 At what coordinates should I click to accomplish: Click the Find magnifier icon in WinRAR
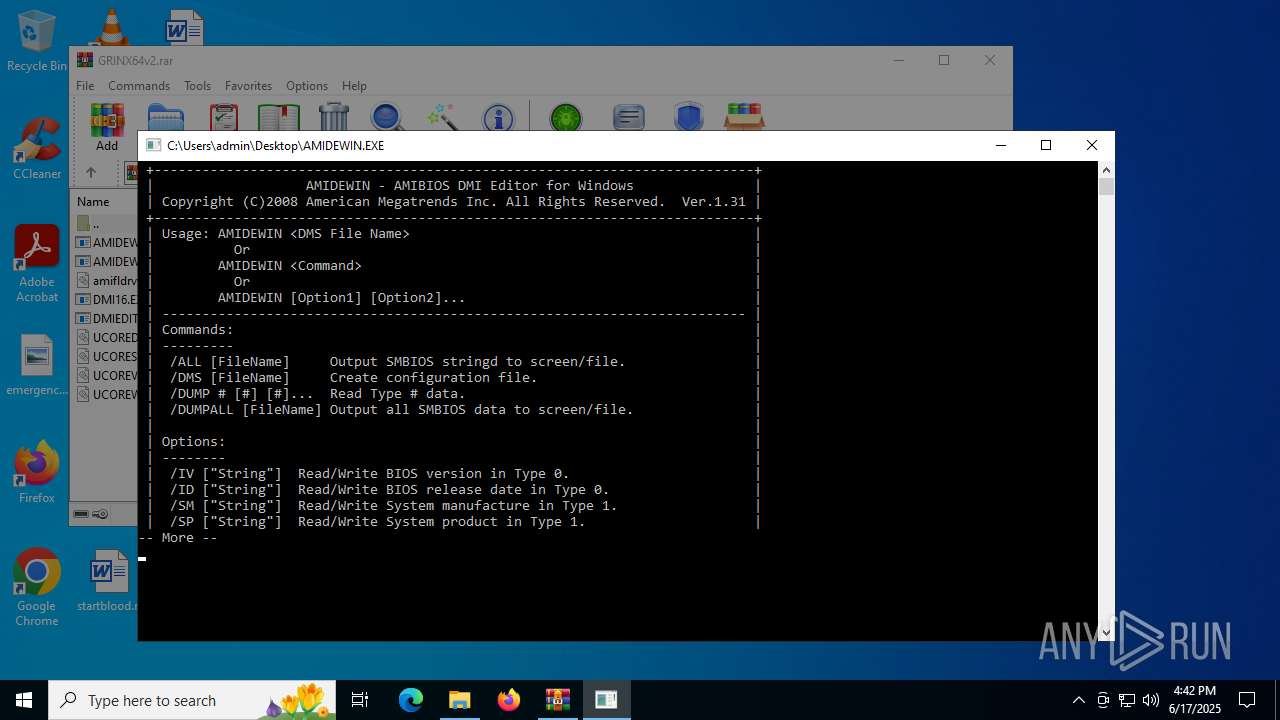point(387,117)
